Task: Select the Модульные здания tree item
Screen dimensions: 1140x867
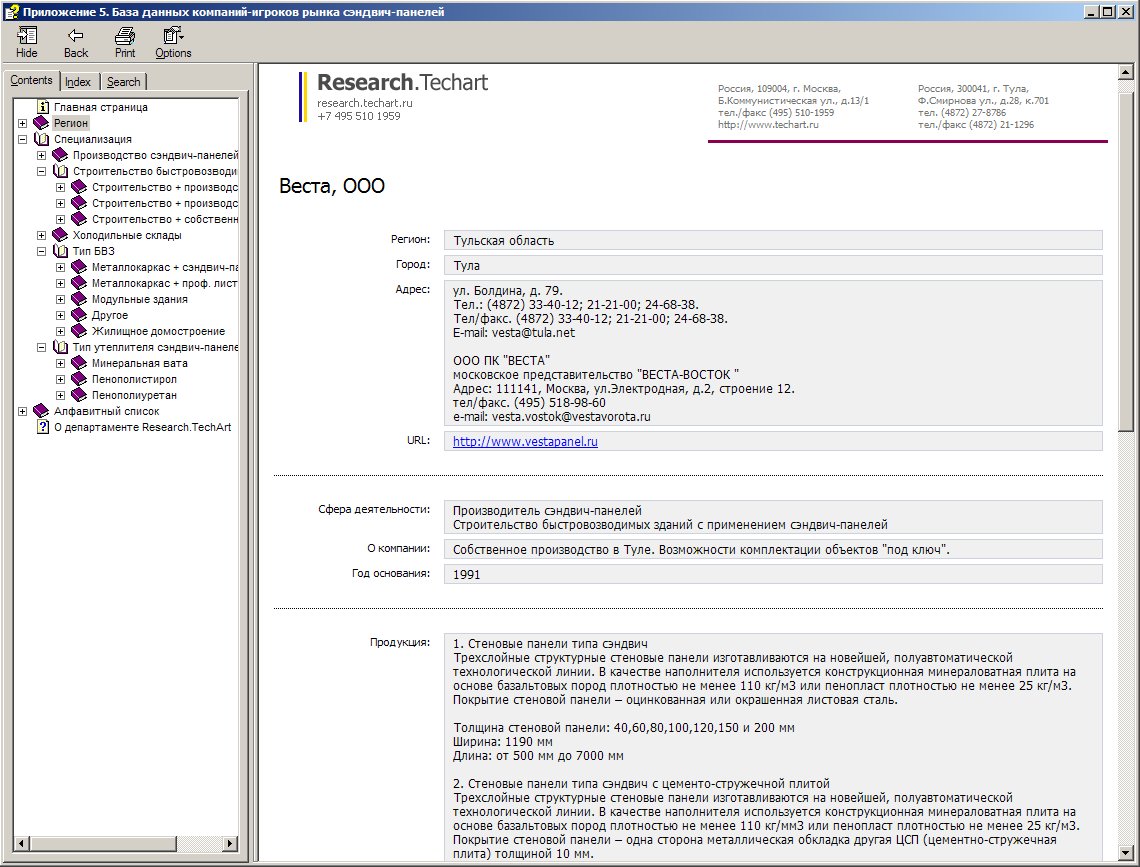Action: 140,299
